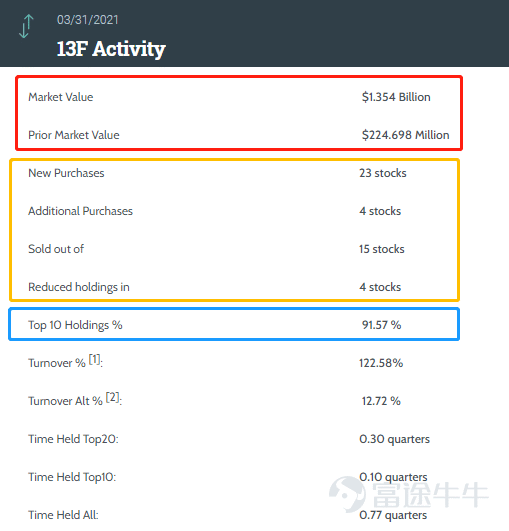This screenshot has height=531, width=509.
Task: Select the 91.57 % value
Action: pyautogui.click(x=381, y=325)
